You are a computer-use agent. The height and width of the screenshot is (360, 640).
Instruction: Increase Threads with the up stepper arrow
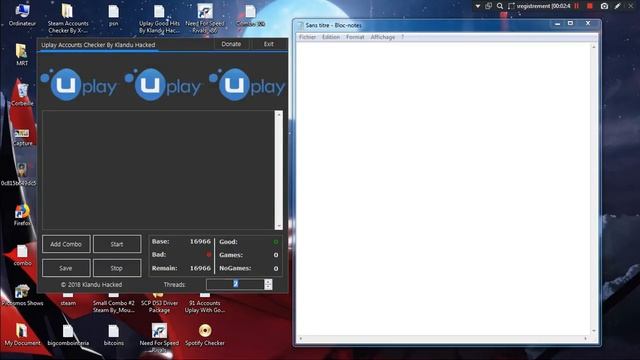tap(268, 282)
